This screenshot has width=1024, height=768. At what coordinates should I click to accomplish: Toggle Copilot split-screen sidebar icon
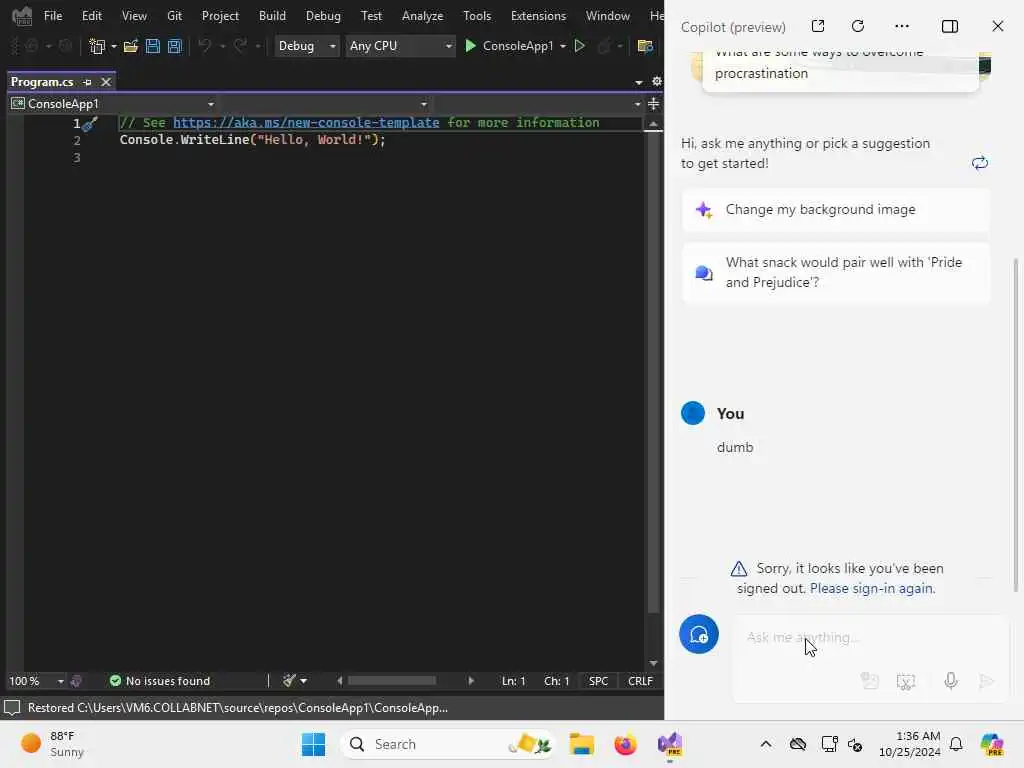(x=950, y=26)
